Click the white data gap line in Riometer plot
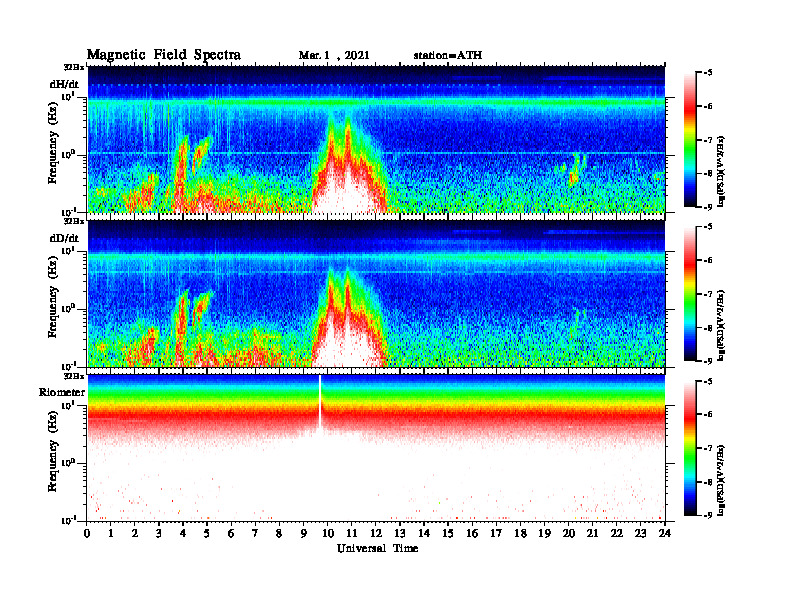The image size is (792, 612). point(320,402)
